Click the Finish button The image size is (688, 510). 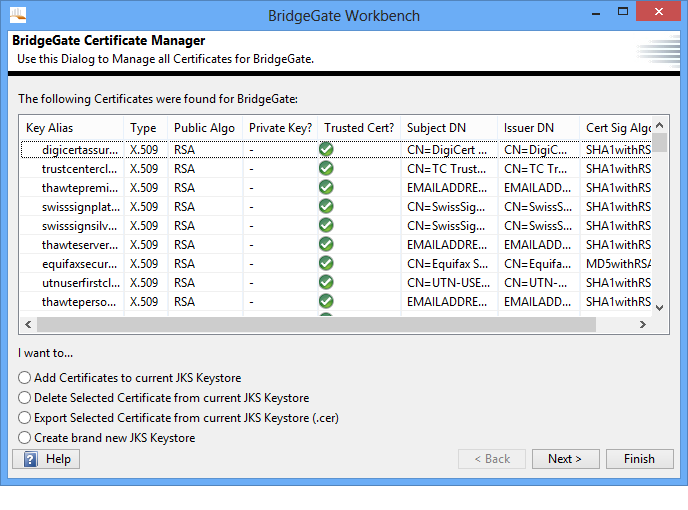point(639,459)
